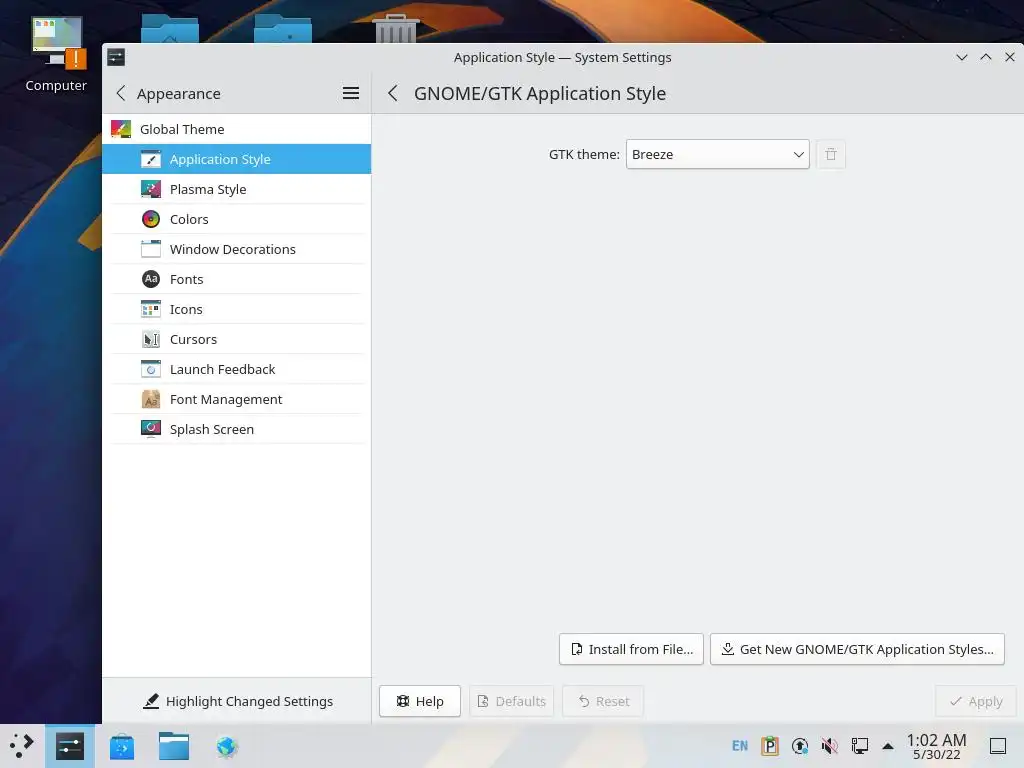1024x768 pixels.
Task: Click the network tray icon
Action: (859, 746)
